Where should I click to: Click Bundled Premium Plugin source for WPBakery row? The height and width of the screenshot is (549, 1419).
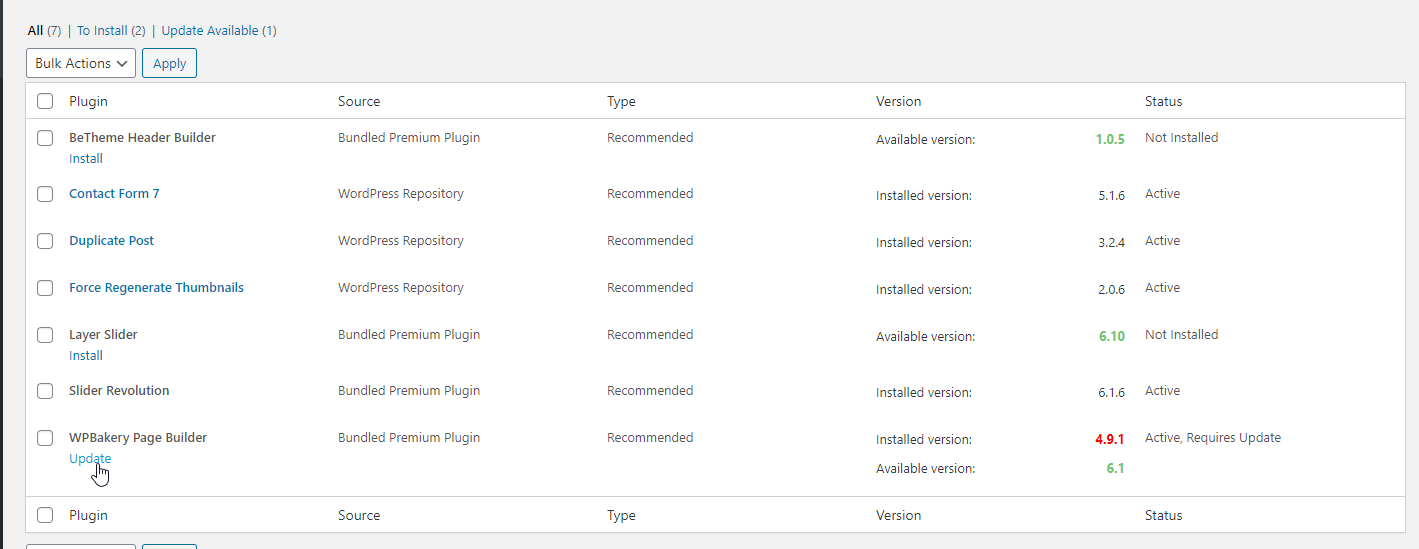click(409, 437)
